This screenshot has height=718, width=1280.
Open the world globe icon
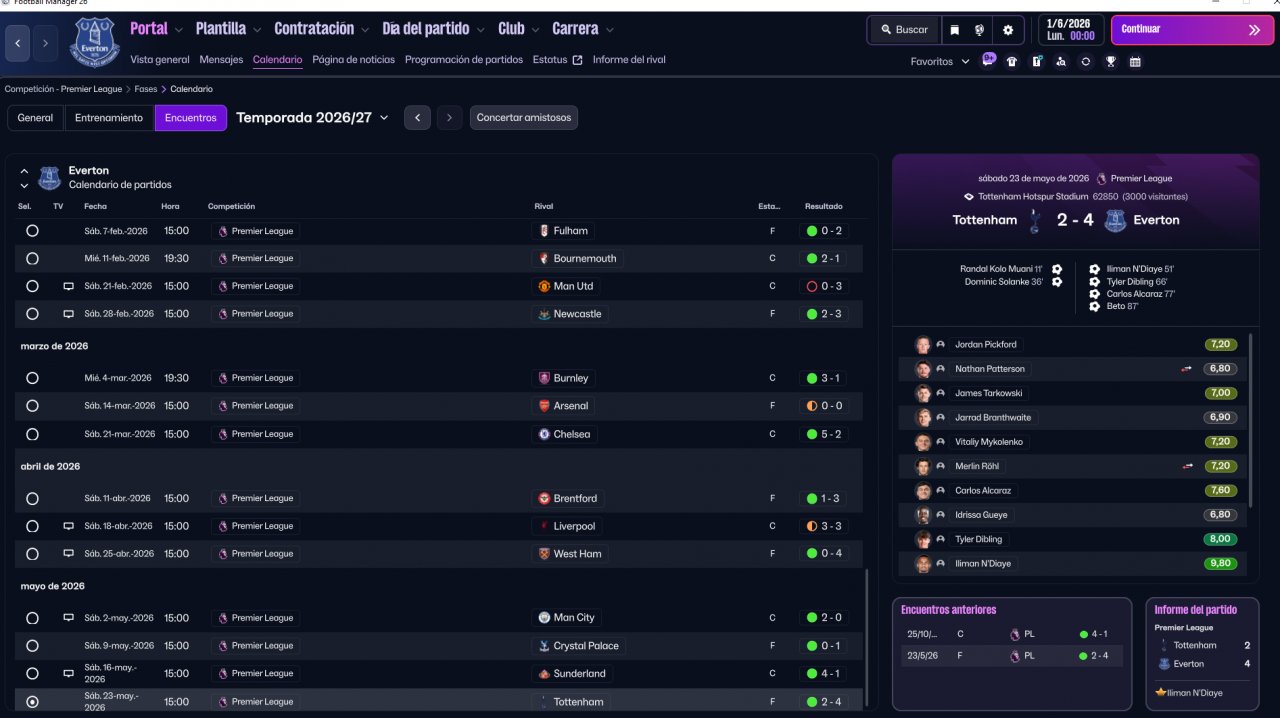pos(980,30)
